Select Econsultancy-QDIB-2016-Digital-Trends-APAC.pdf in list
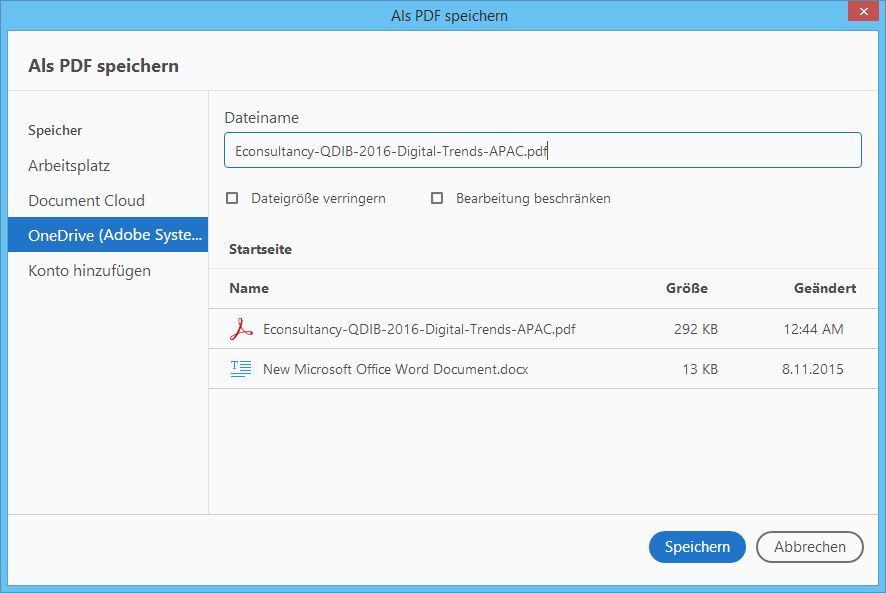Image resolution: width=886 pixels, height=593 pixels. [x=543, y=329]
